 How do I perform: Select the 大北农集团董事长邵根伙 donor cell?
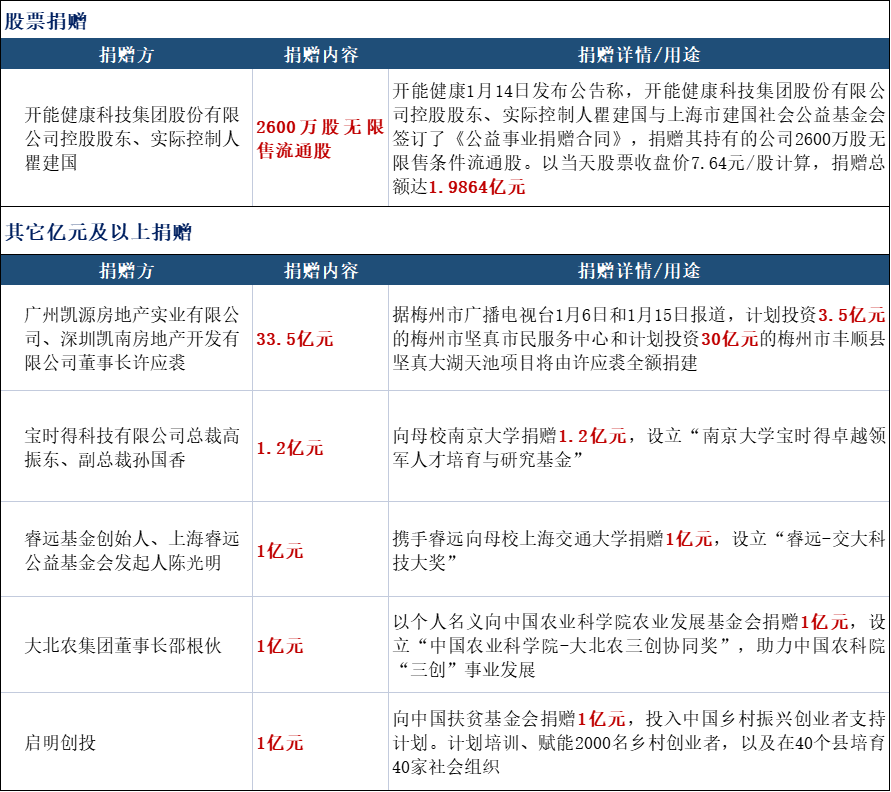[x=126, y=646]
